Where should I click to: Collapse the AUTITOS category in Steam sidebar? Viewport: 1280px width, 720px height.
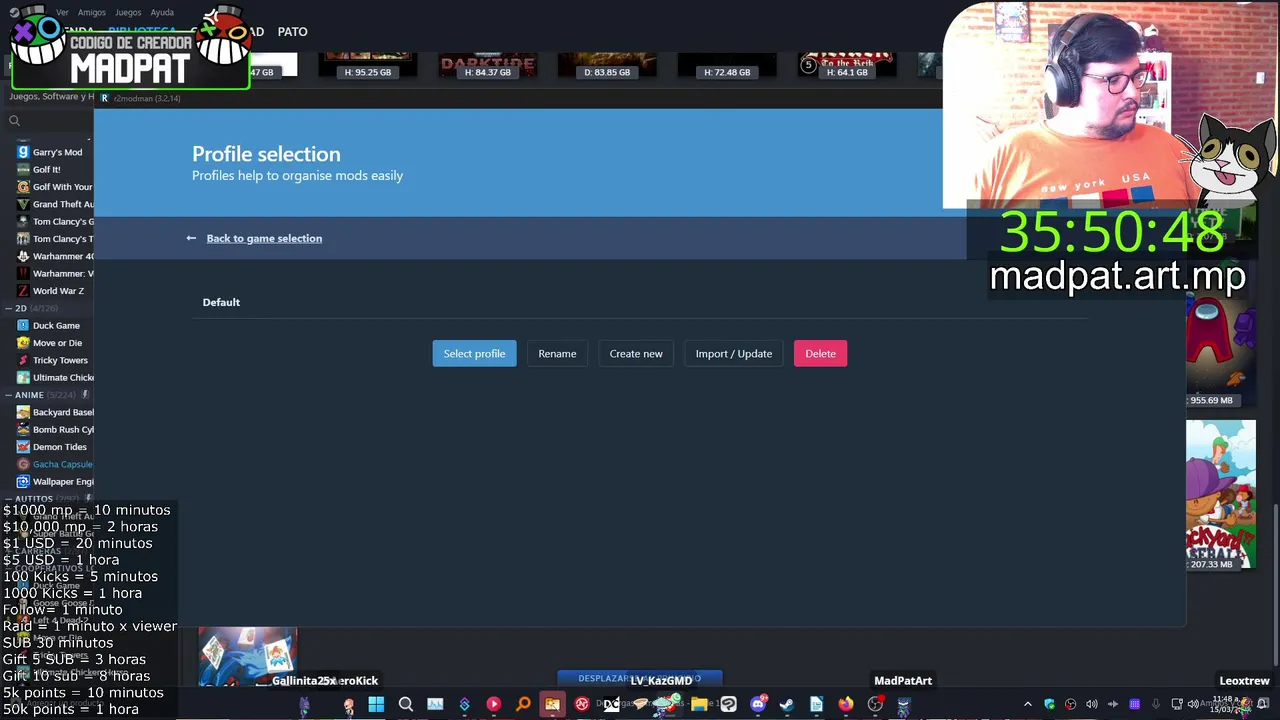pyautogui.click(x=9, y=498)
